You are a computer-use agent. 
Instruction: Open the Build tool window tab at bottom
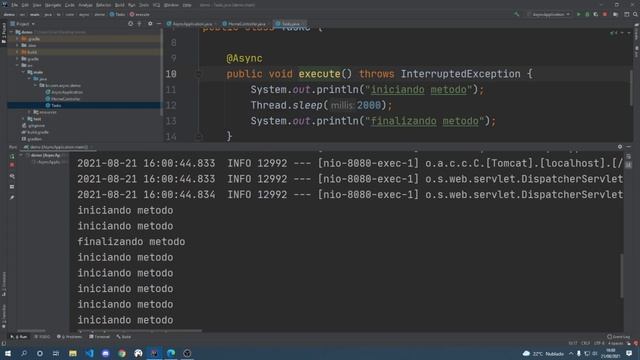pyautogui.click(x=124, y=337)
